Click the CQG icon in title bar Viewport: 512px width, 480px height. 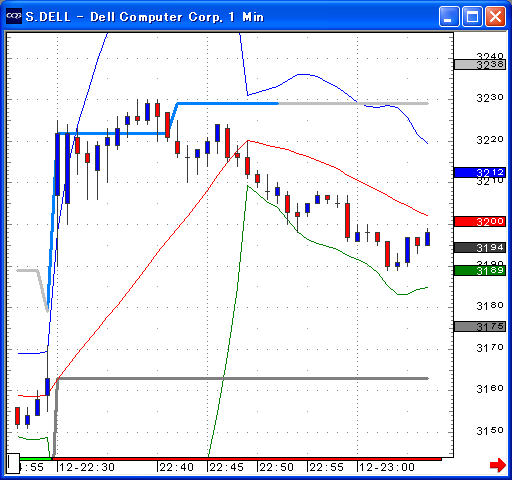14,16
